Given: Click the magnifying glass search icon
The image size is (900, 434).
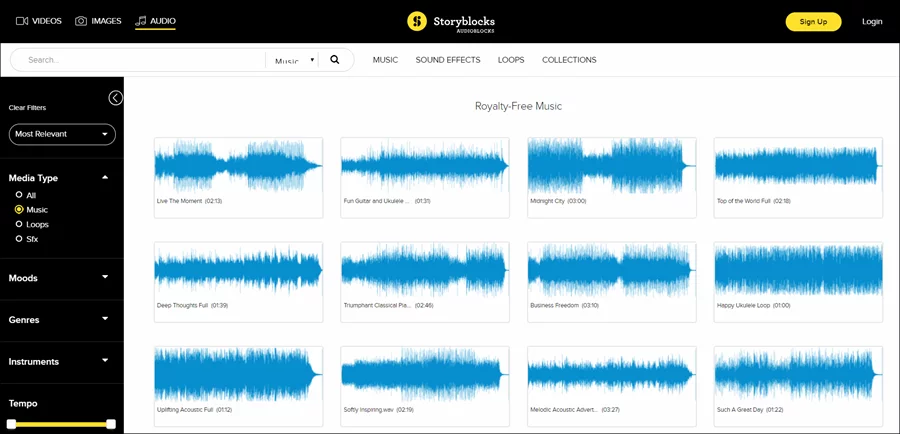Looking at the screenshot, I should pyautogui.click(x=335, y=60).
